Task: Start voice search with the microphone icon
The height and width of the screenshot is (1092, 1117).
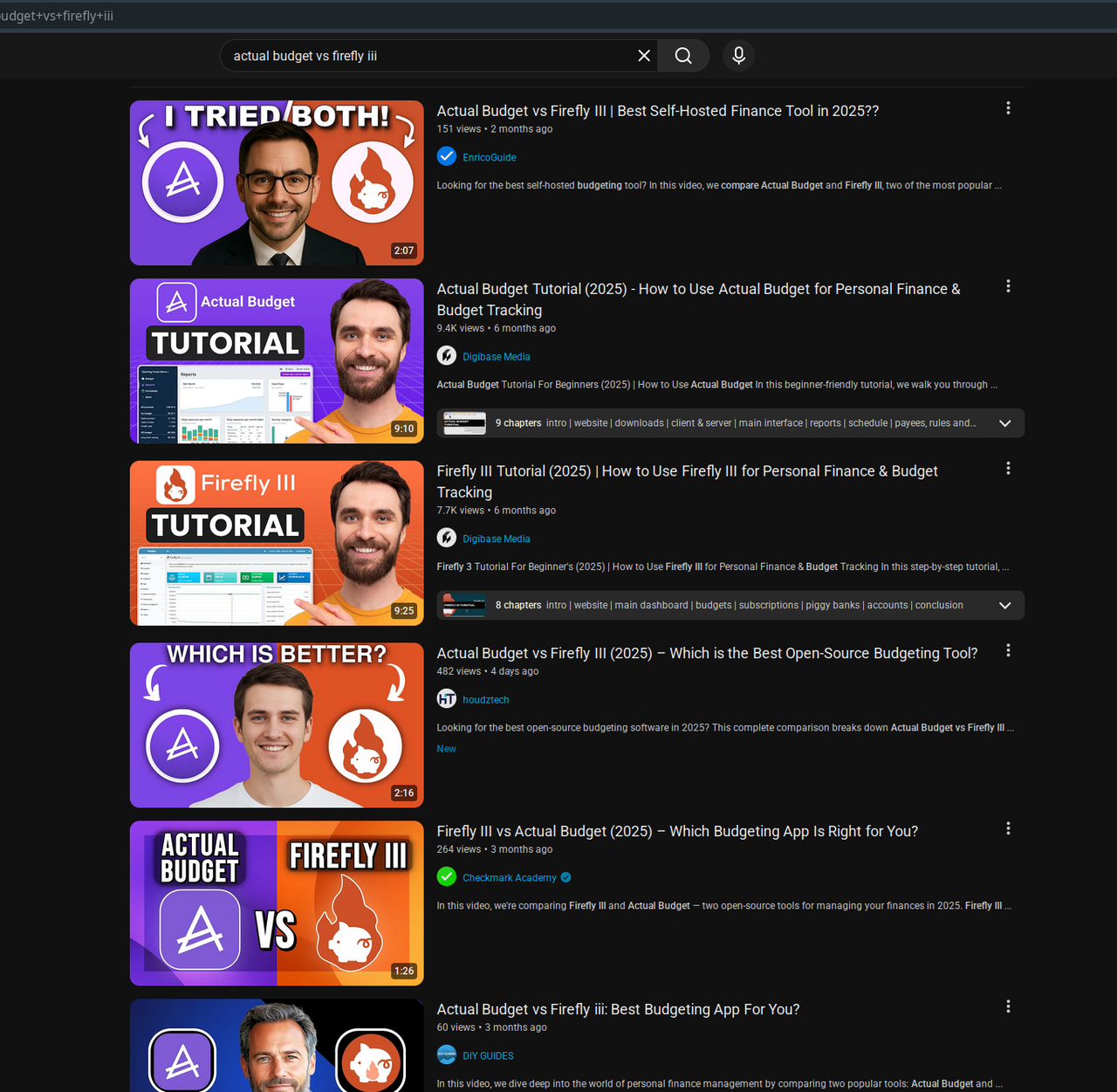Action: click(738, 56)
